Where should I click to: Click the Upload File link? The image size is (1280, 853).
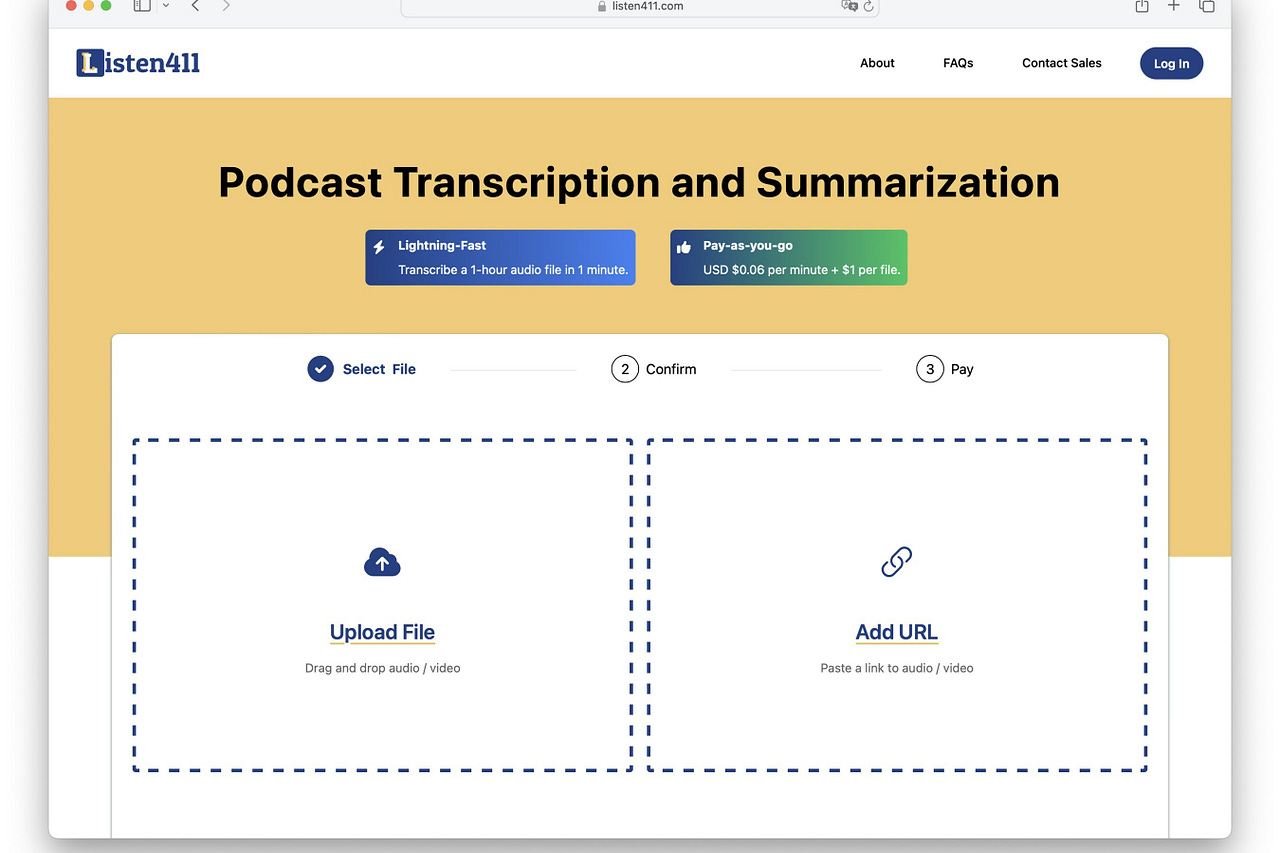tap(382, 632)
